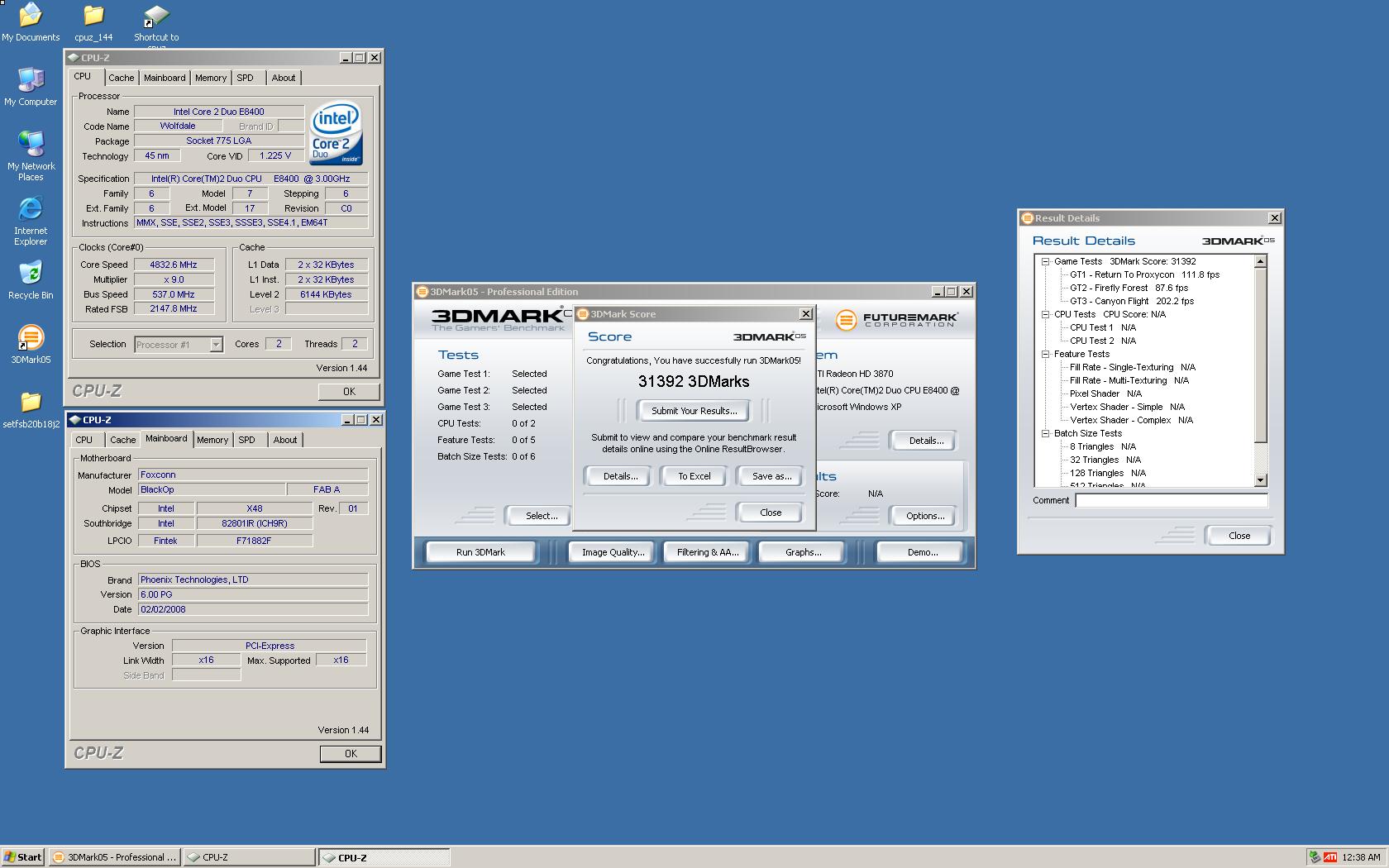The height and width of the screenshot is (868, 1389).
Task: Collapse the CPU Tests tree node
Action: click(x=1045, y=314)
